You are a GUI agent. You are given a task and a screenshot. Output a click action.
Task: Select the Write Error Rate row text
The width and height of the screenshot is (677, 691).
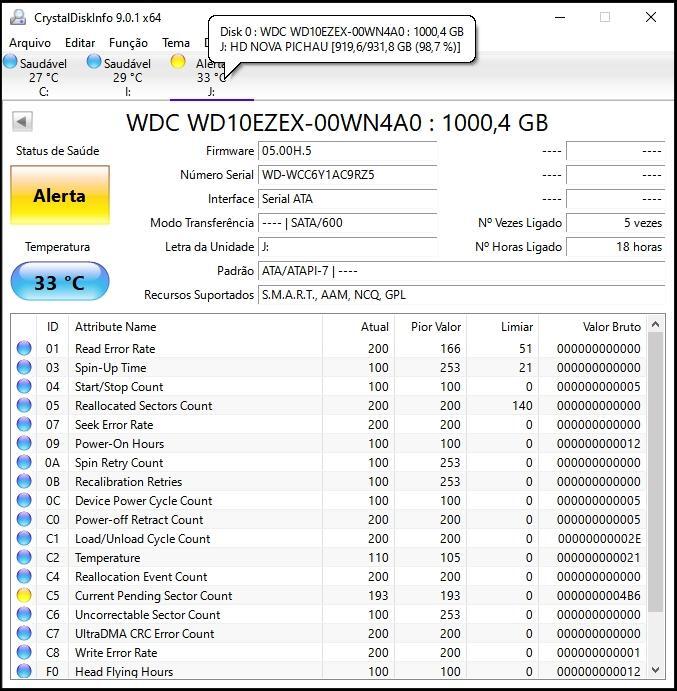pos(116,653)
